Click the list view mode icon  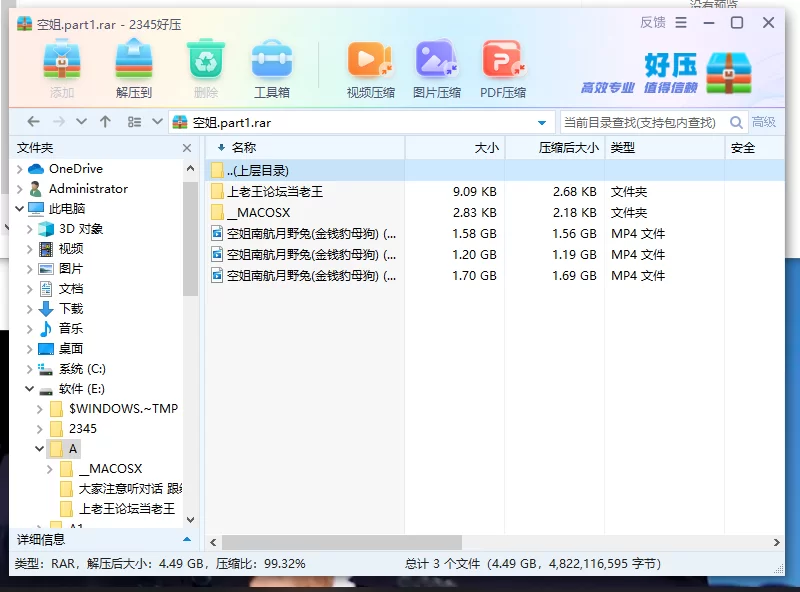click(x=134, y=121)
